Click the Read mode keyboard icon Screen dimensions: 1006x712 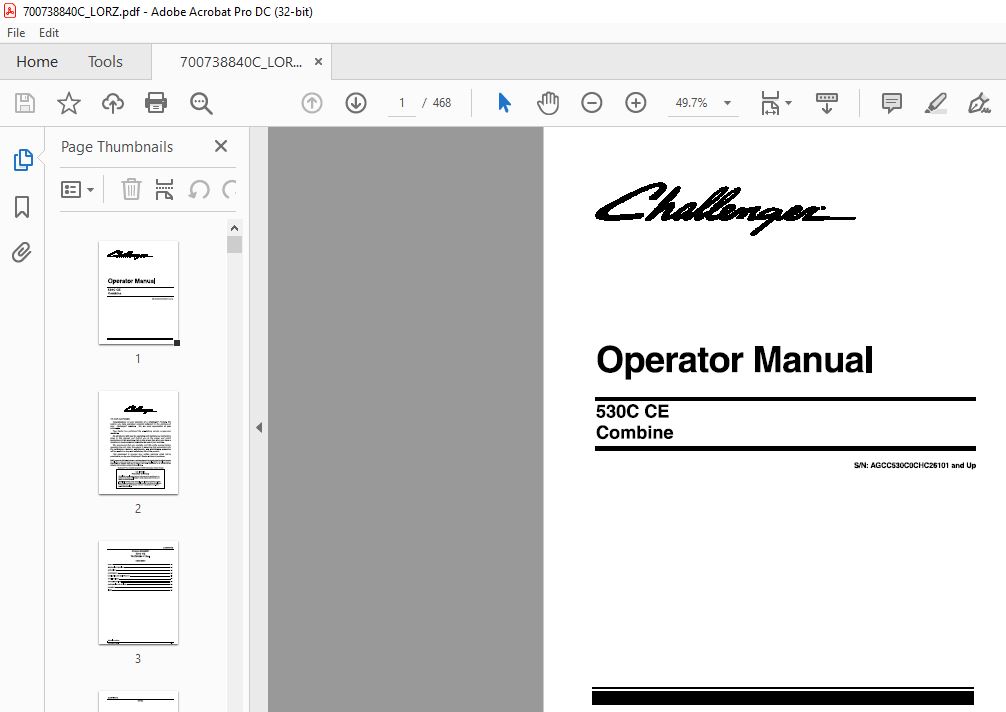826,103
